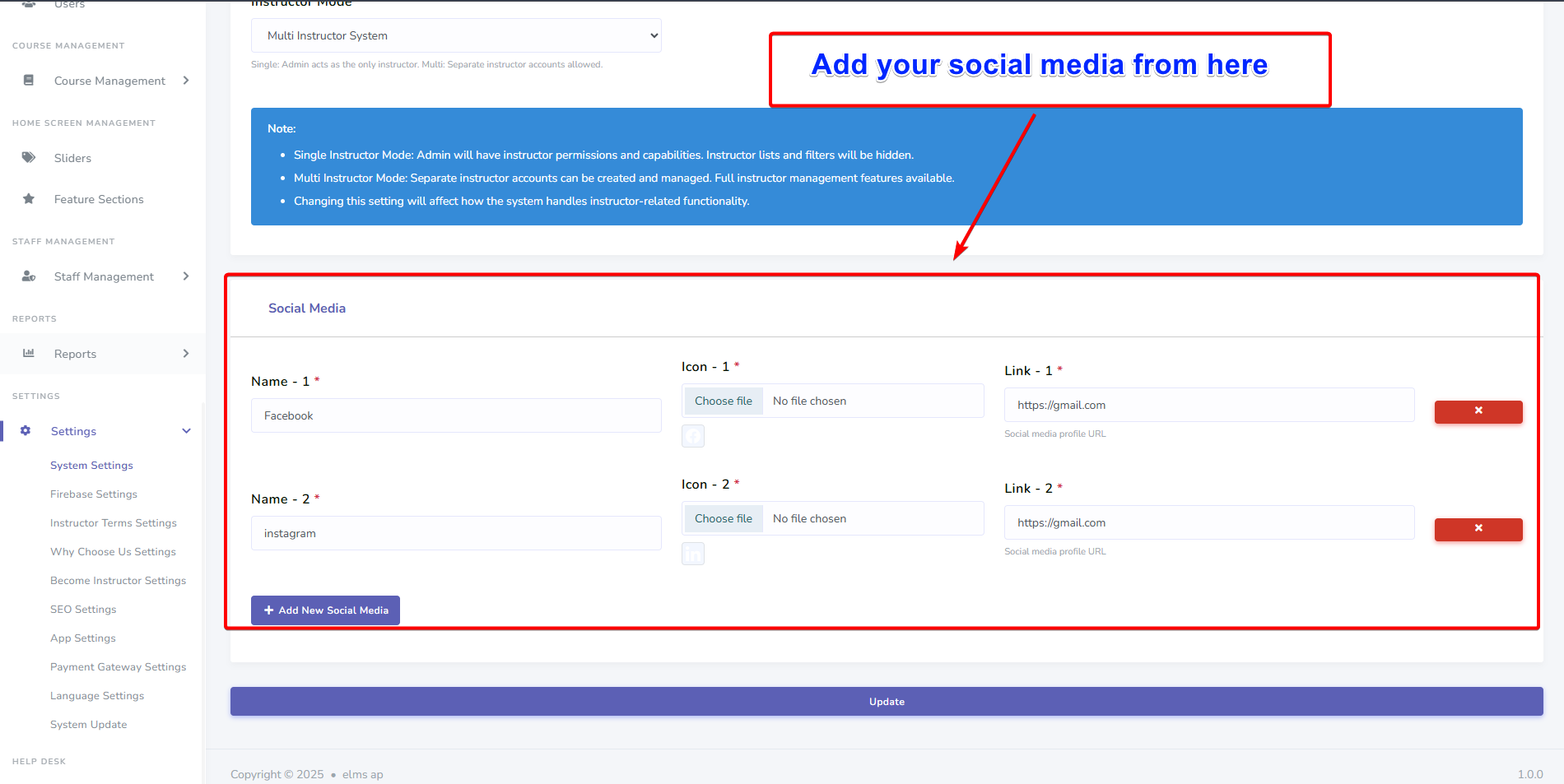Click the Reports chart icon
This screenshot has width=1564, height=784.
[x=29, y=354]
